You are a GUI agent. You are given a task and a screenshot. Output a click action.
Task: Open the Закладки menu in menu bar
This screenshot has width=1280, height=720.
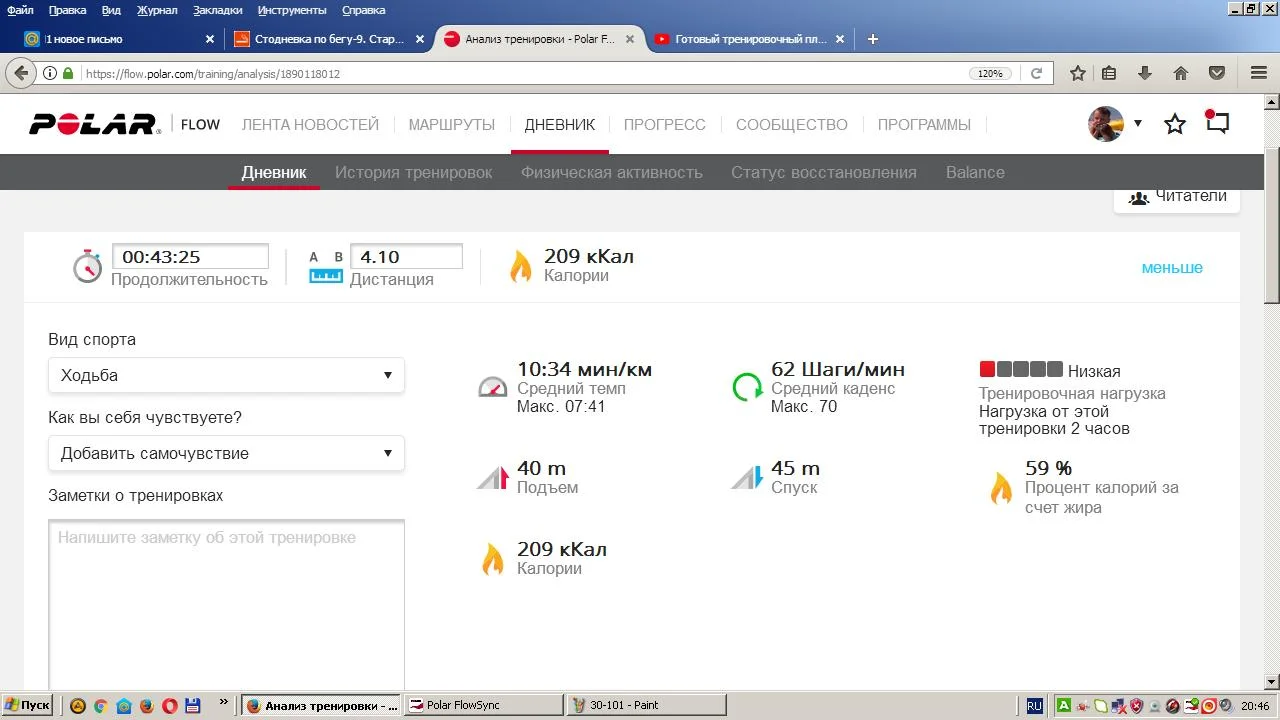tap(217, 10)
